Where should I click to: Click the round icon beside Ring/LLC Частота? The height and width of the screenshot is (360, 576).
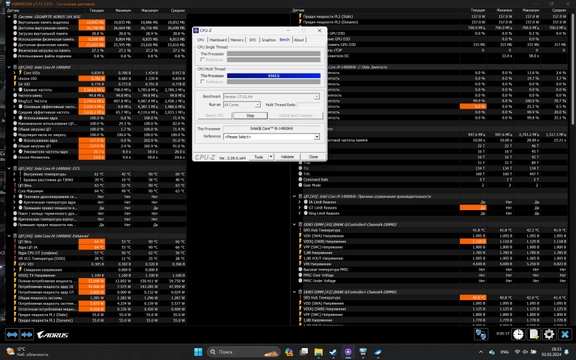click(x=15, y=101)
